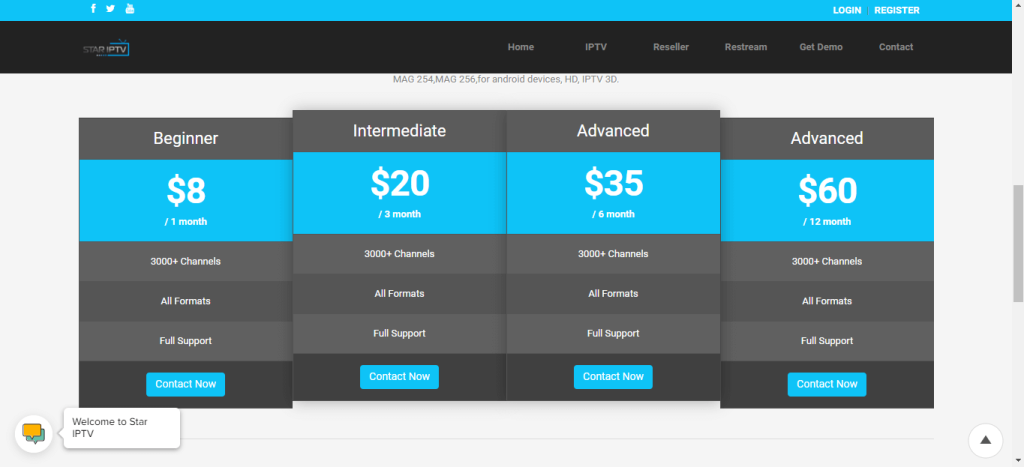Click the Beginner plan heading
The width and height of the screenshot is (1024, 467).
point(185,138)
